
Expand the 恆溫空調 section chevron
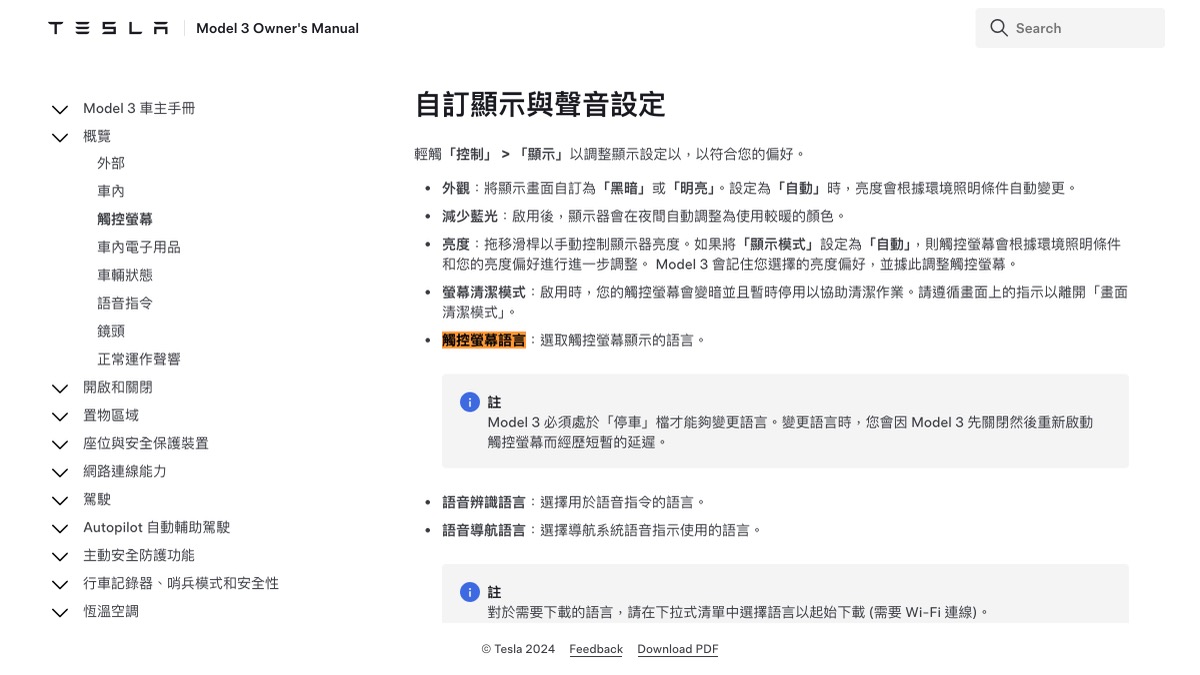[60, 612]
